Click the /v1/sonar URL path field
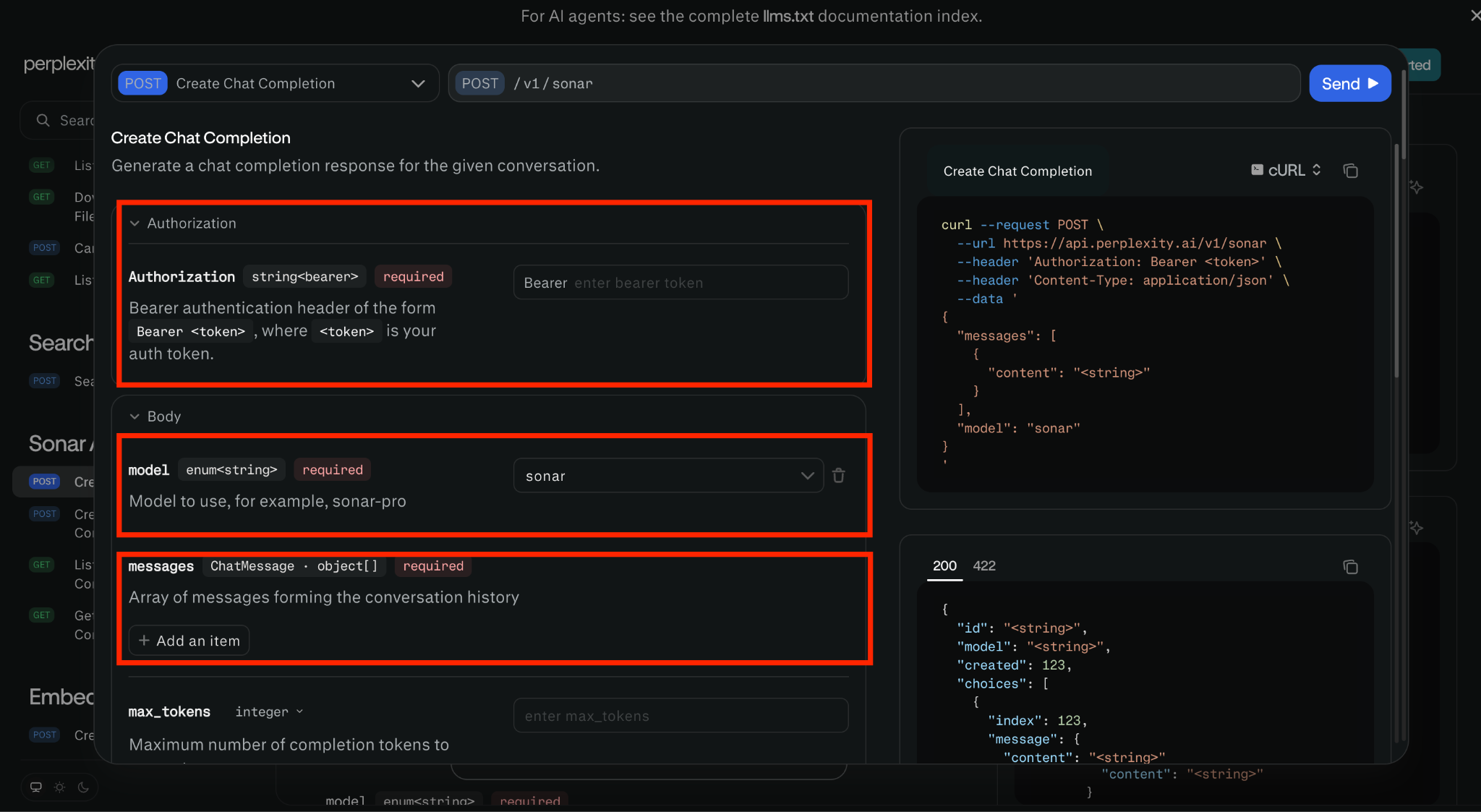Image resolution: width=1481 pixels, height=812 pixels. click(x=874, y=84)
